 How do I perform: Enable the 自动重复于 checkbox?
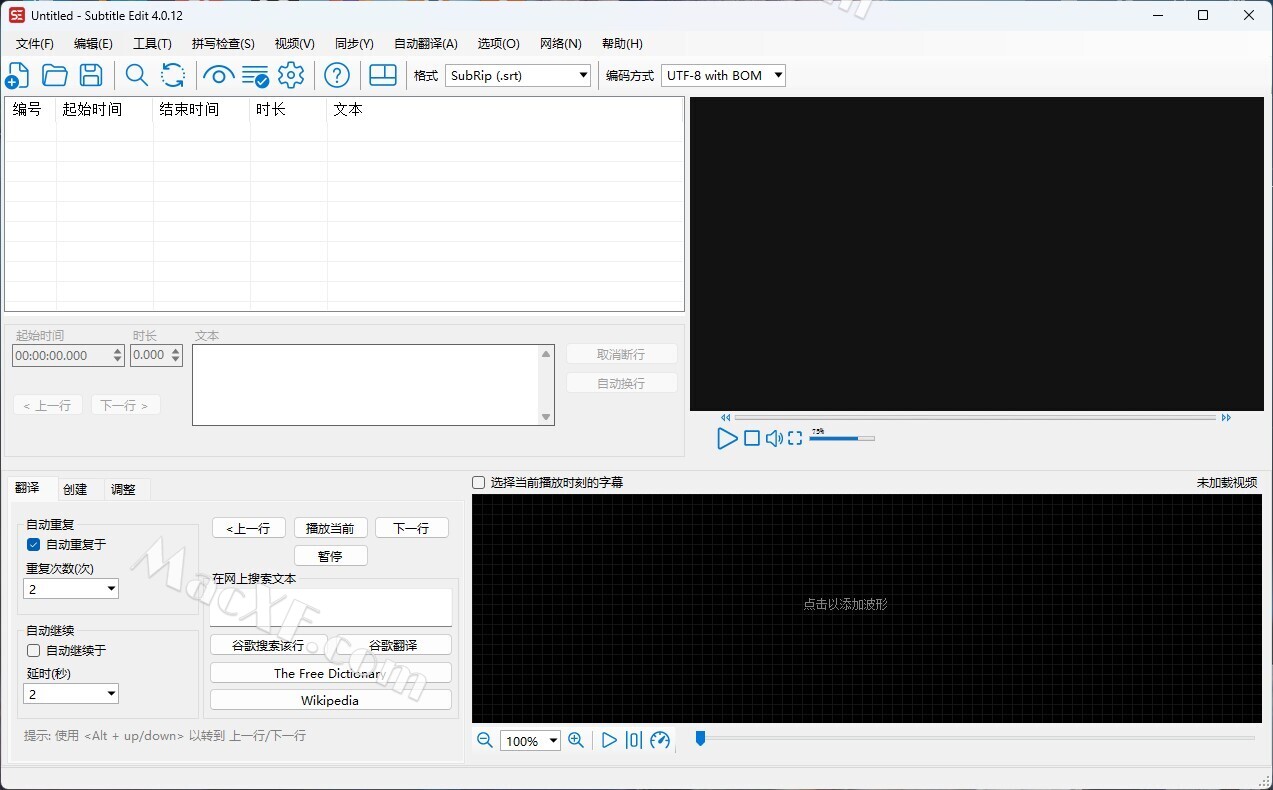tap(33, 544)
